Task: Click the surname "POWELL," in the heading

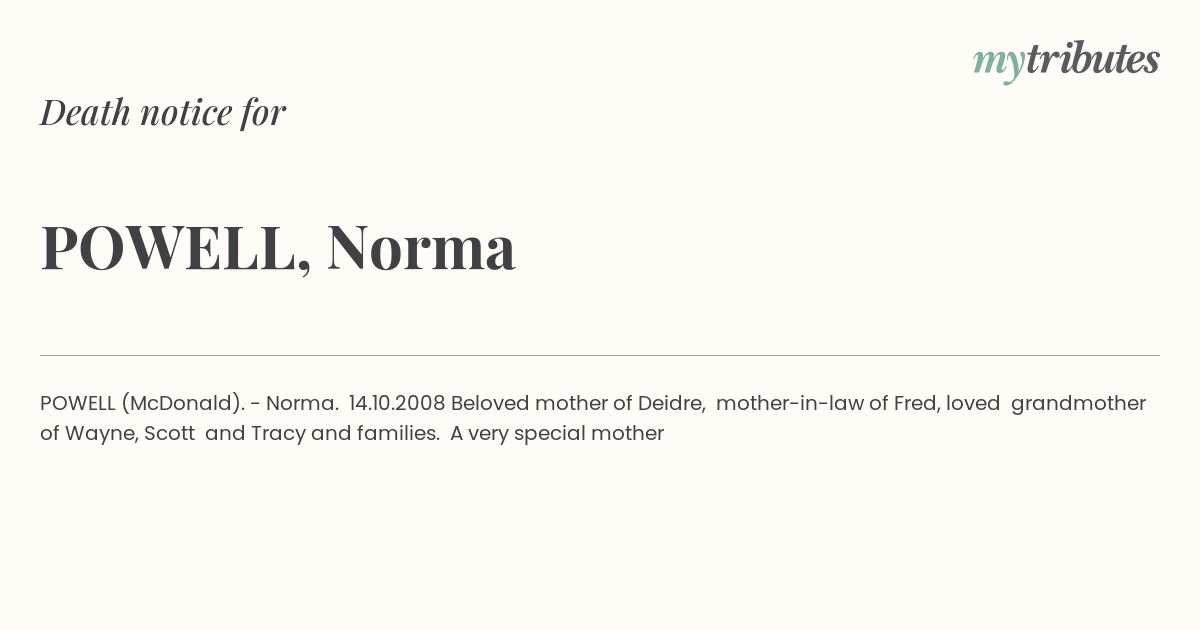Action: pos(176,248)
